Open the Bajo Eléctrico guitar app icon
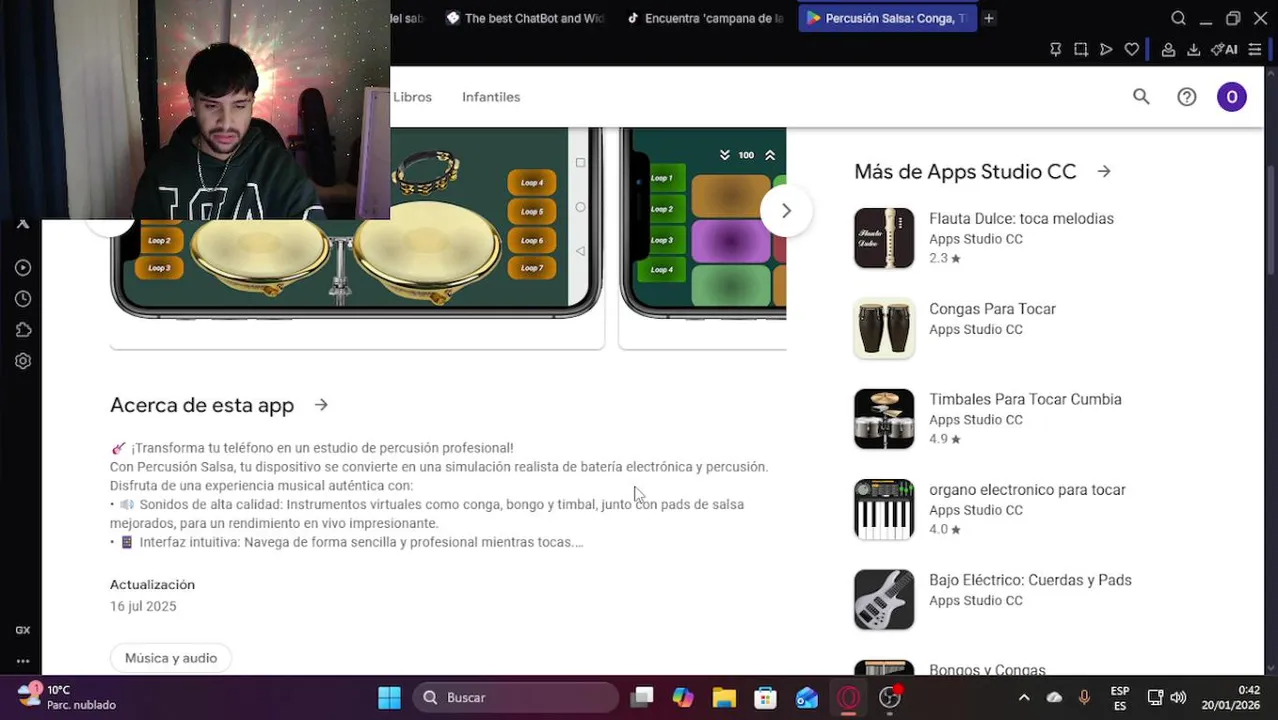 coord(884,600)
